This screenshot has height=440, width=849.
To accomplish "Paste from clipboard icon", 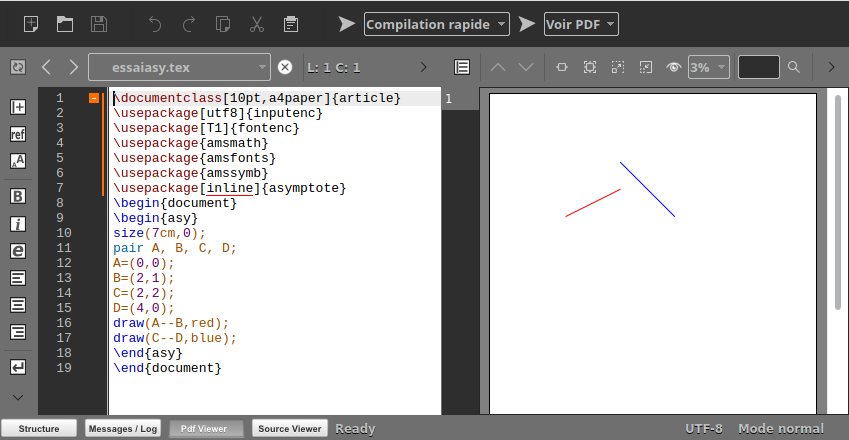I will coord(291,24).
